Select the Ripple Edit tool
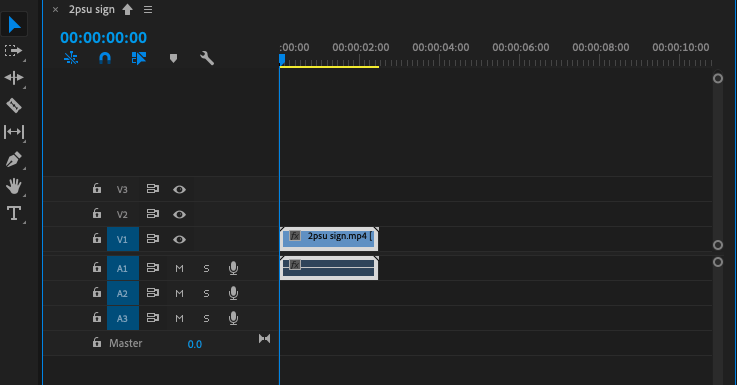Screen dimensions: 737x385 (14, 78)
